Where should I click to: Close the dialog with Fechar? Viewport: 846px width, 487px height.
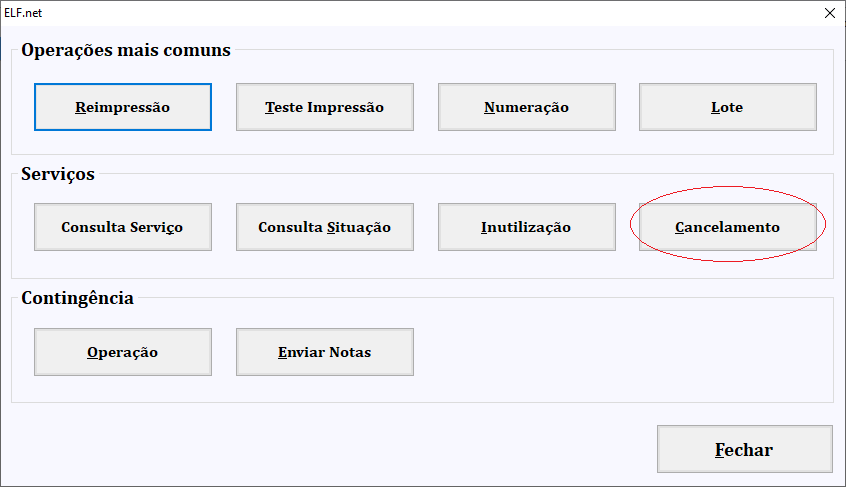(745, 449)
